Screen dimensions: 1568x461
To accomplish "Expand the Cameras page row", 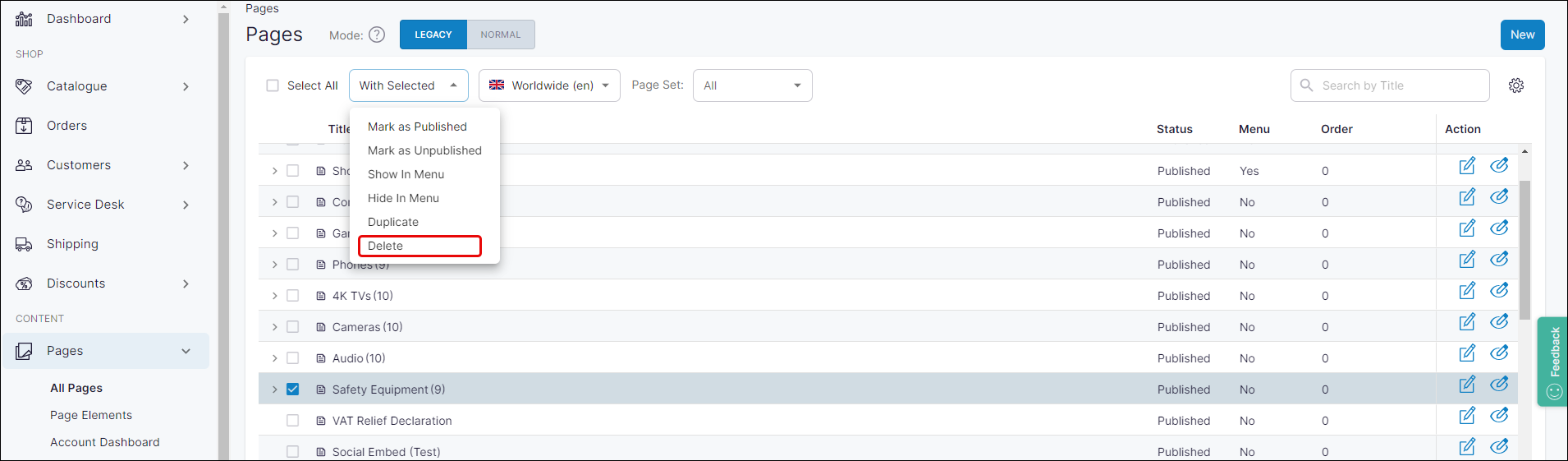I will (275, 327).
